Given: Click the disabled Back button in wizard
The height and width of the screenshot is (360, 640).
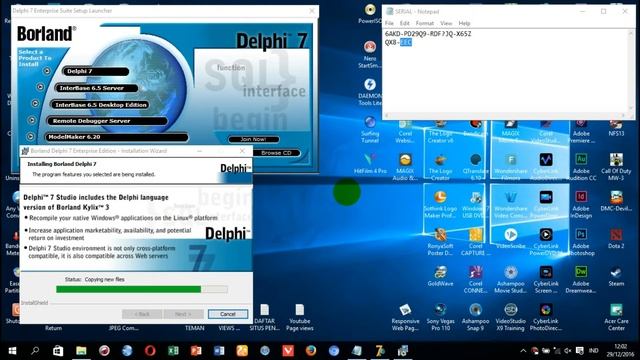Looking at the screenshot, I should (x=142, y=314).
